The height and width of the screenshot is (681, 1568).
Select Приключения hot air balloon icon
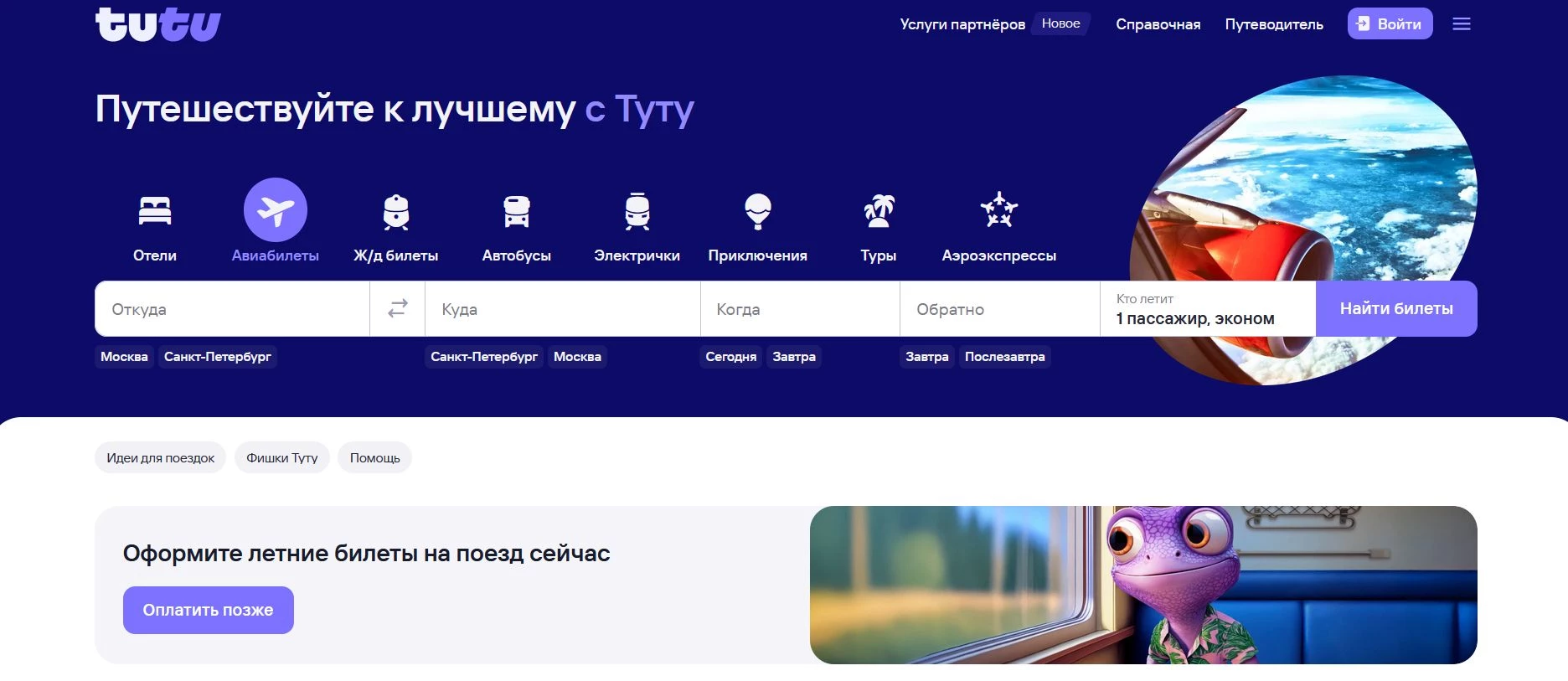758,211
